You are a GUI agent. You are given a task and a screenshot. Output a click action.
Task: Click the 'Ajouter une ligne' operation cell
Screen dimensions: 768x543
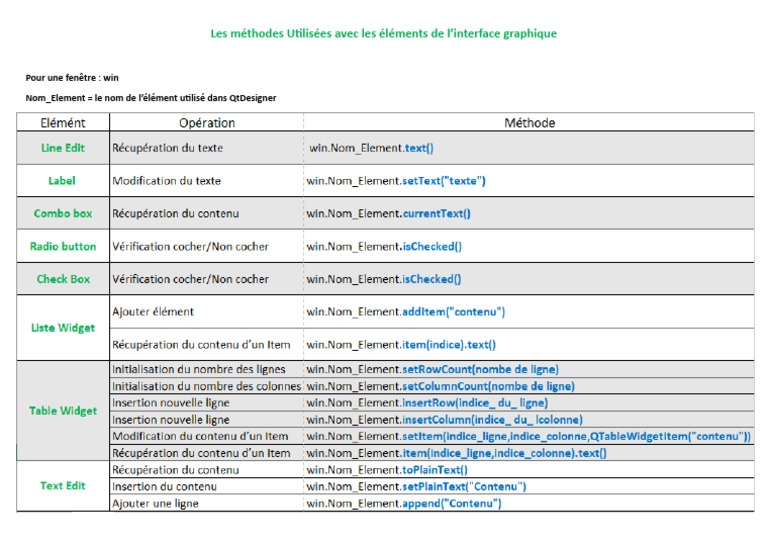155,503
